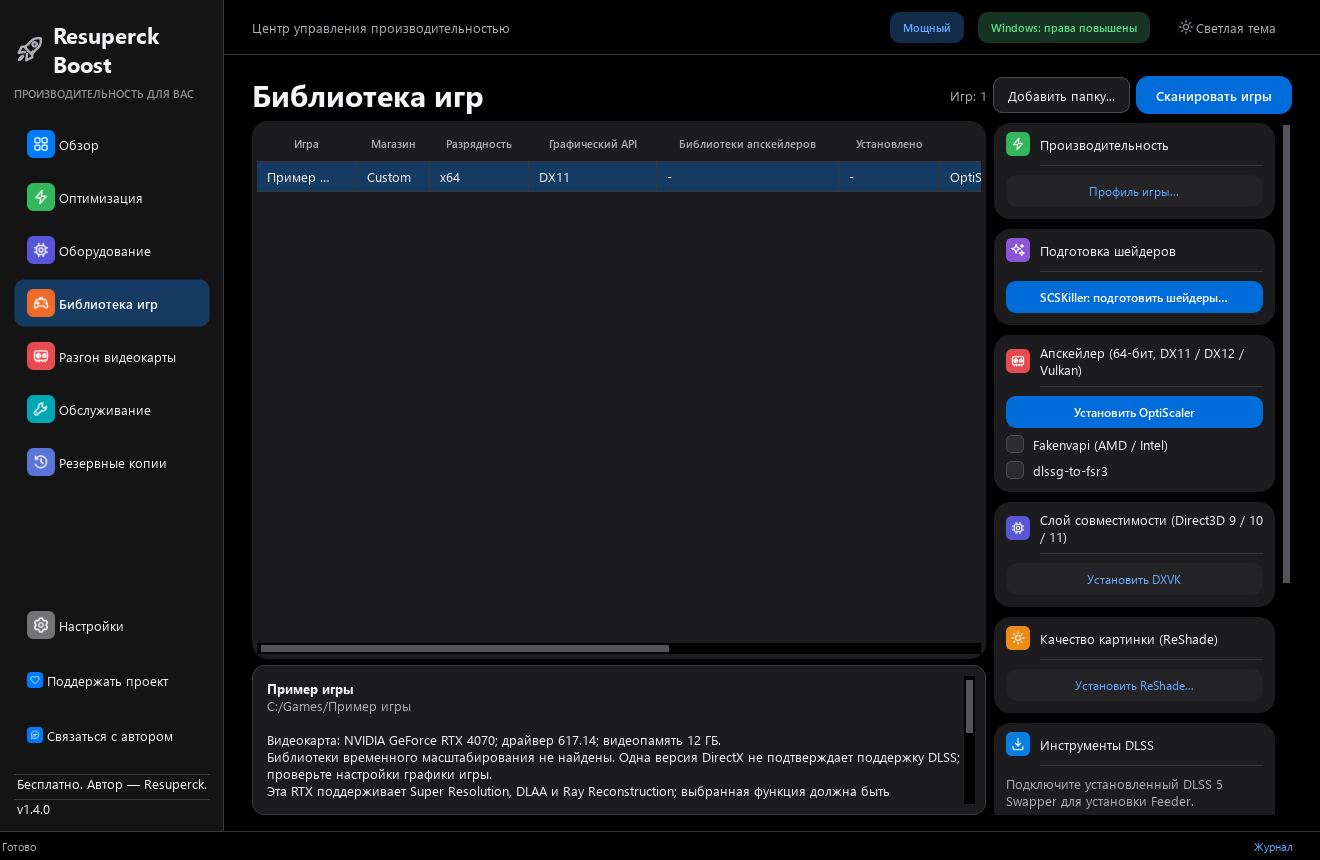Click the Windows: права повышены badge
This screenshot has height=860, width=1320.
(x=1064, y=28)
